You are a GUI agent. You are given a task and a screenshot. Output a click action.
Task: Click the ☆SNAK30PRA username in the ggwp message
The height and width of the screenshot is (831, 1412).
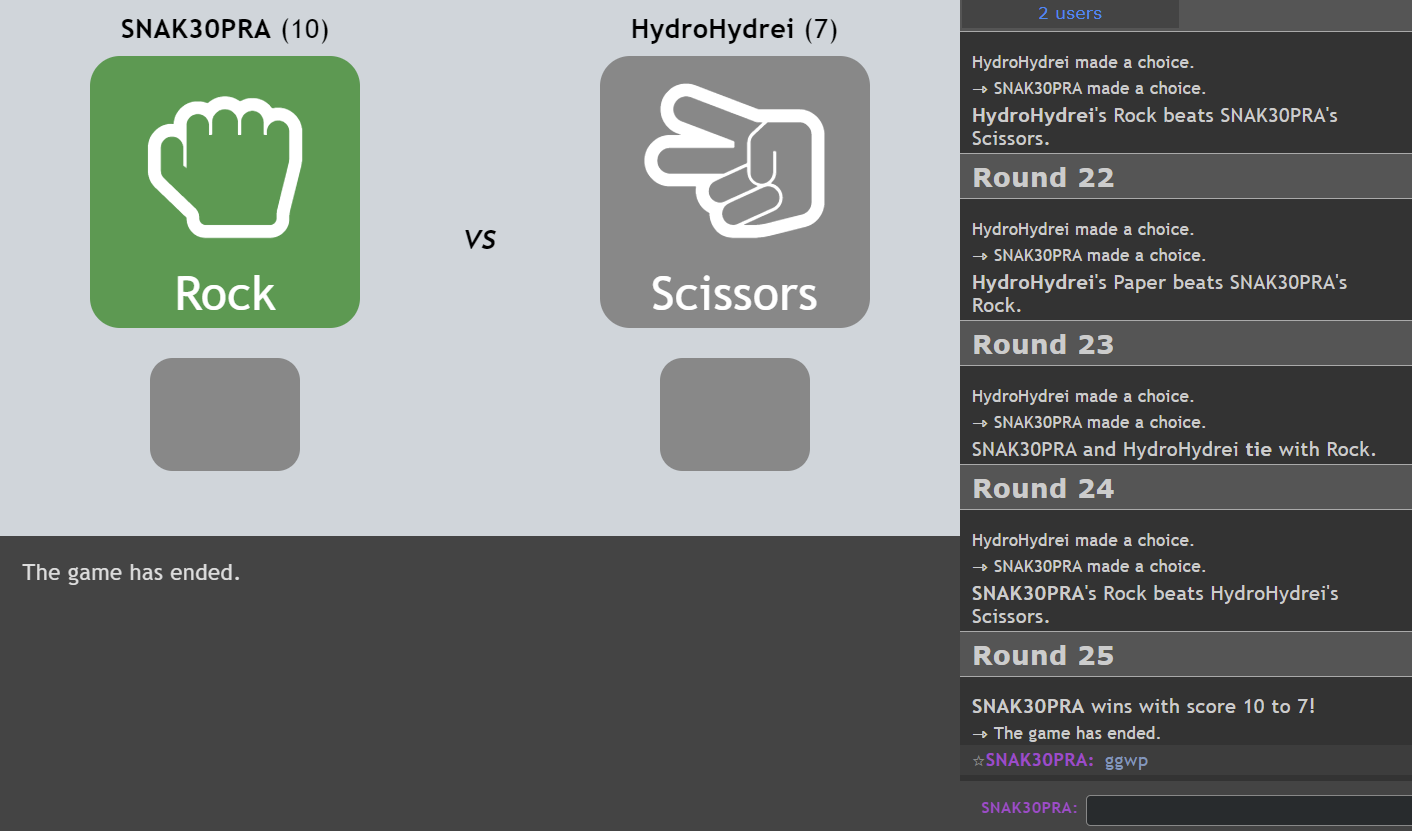(1033, 761)
